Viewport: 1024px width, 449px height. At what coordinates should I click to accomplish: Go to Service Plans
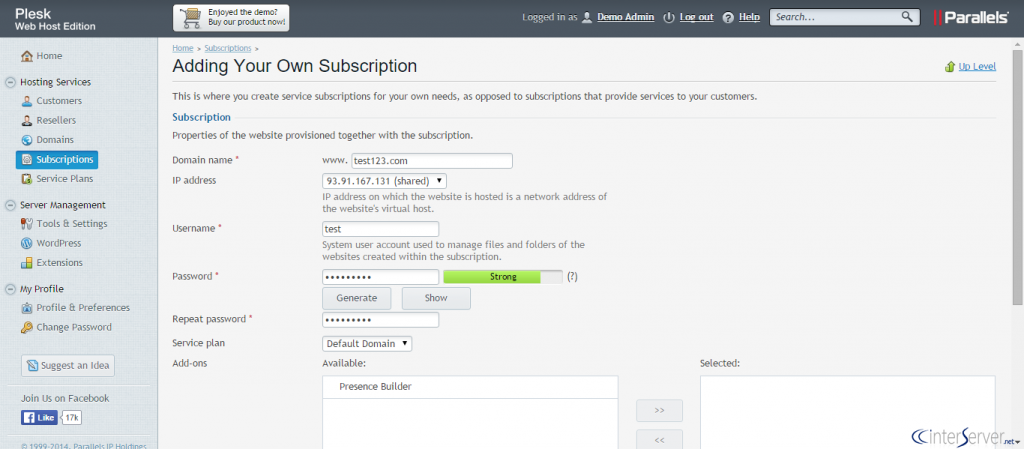(65, 179)
